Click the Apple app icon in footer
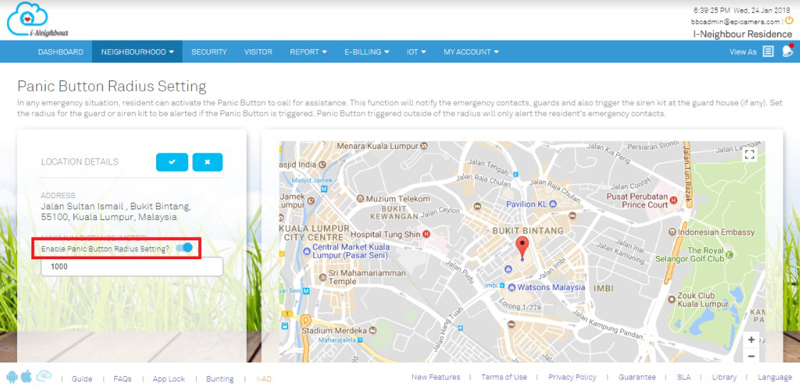 click(26, 377)
